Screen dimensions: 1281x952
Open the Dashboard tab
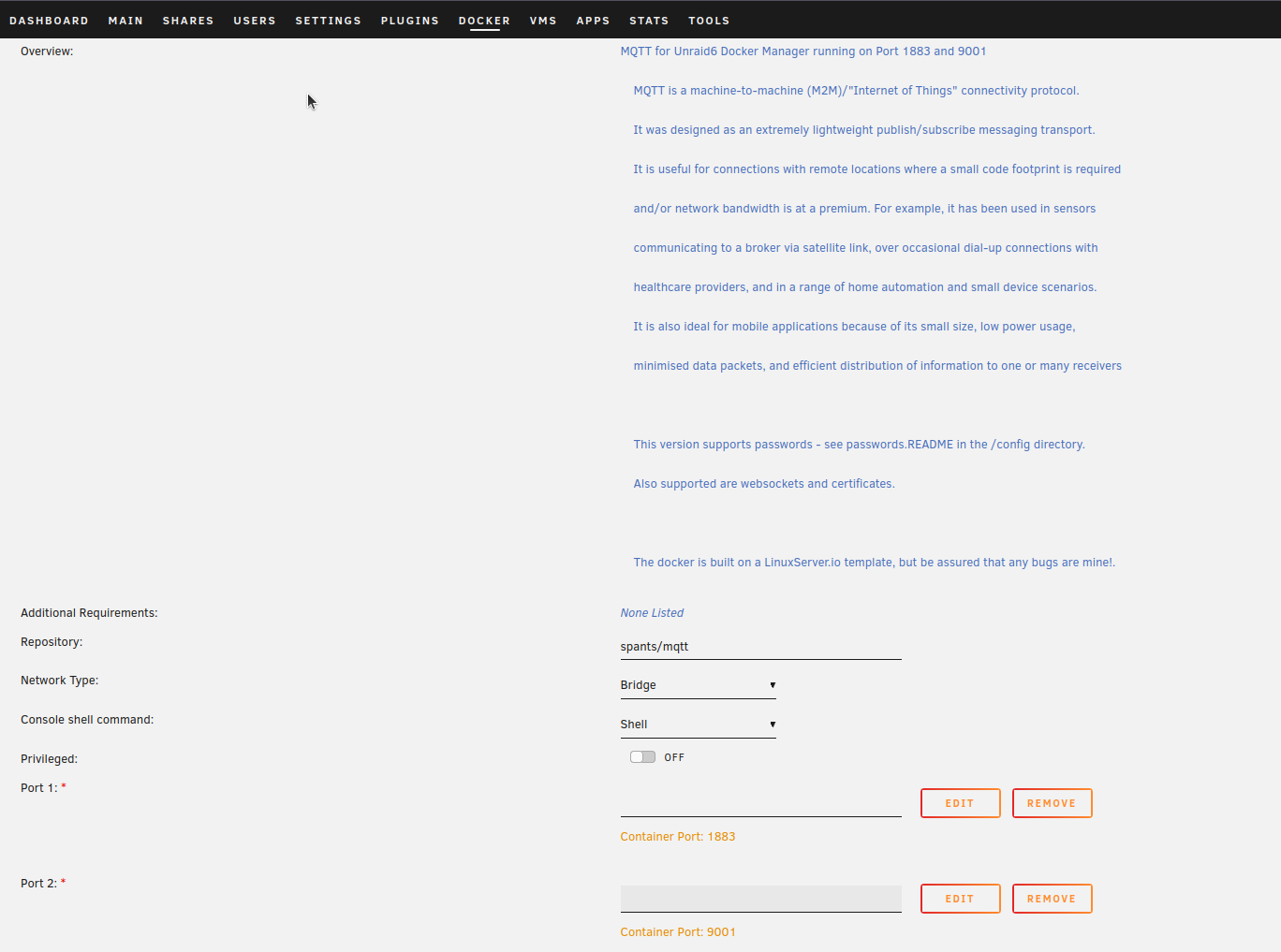(49, 21)
